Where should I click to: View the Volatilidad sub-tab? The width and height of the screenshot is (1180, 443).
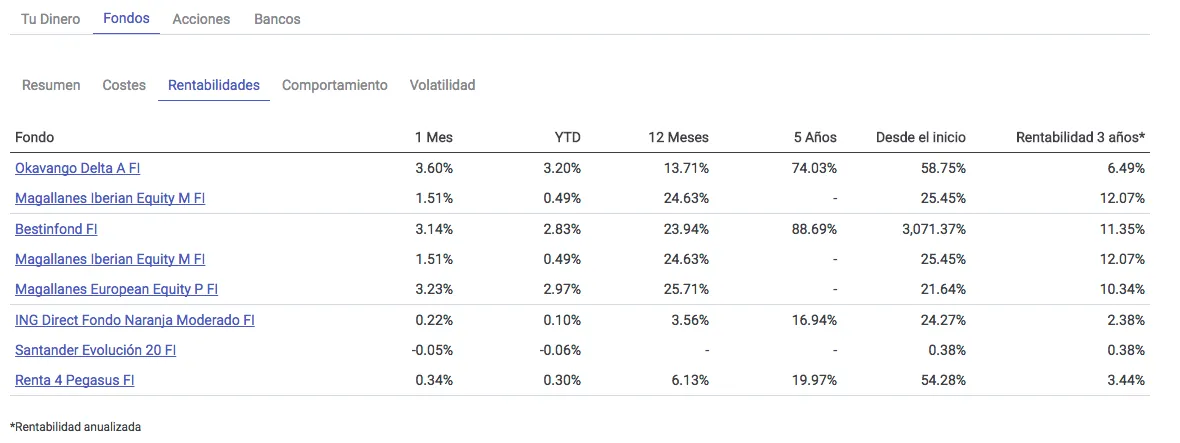tap(442, 85)
